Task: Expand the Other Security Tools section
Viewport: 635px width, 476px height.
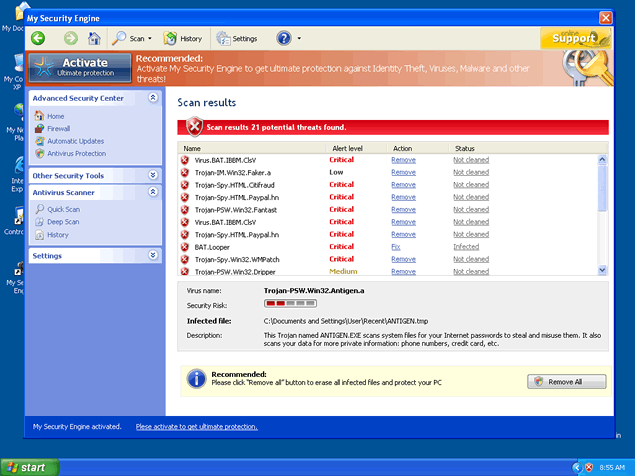Action: (152, 175)
